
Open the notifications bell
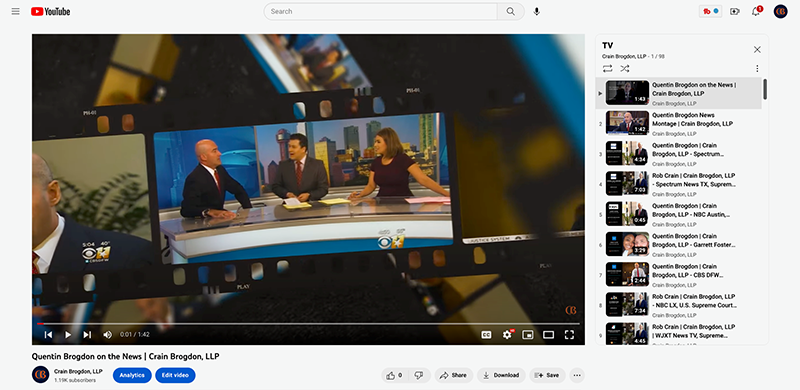point(756,11)
